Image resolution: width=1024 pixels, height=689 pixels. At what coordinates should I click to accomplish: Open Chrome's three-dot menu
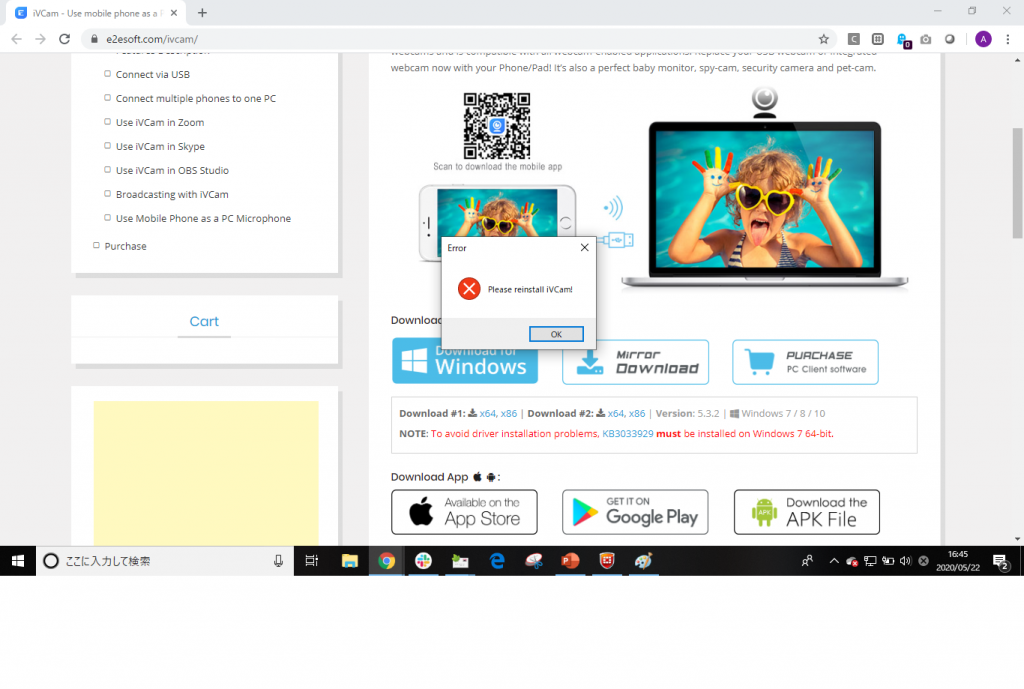[1008, 39]
